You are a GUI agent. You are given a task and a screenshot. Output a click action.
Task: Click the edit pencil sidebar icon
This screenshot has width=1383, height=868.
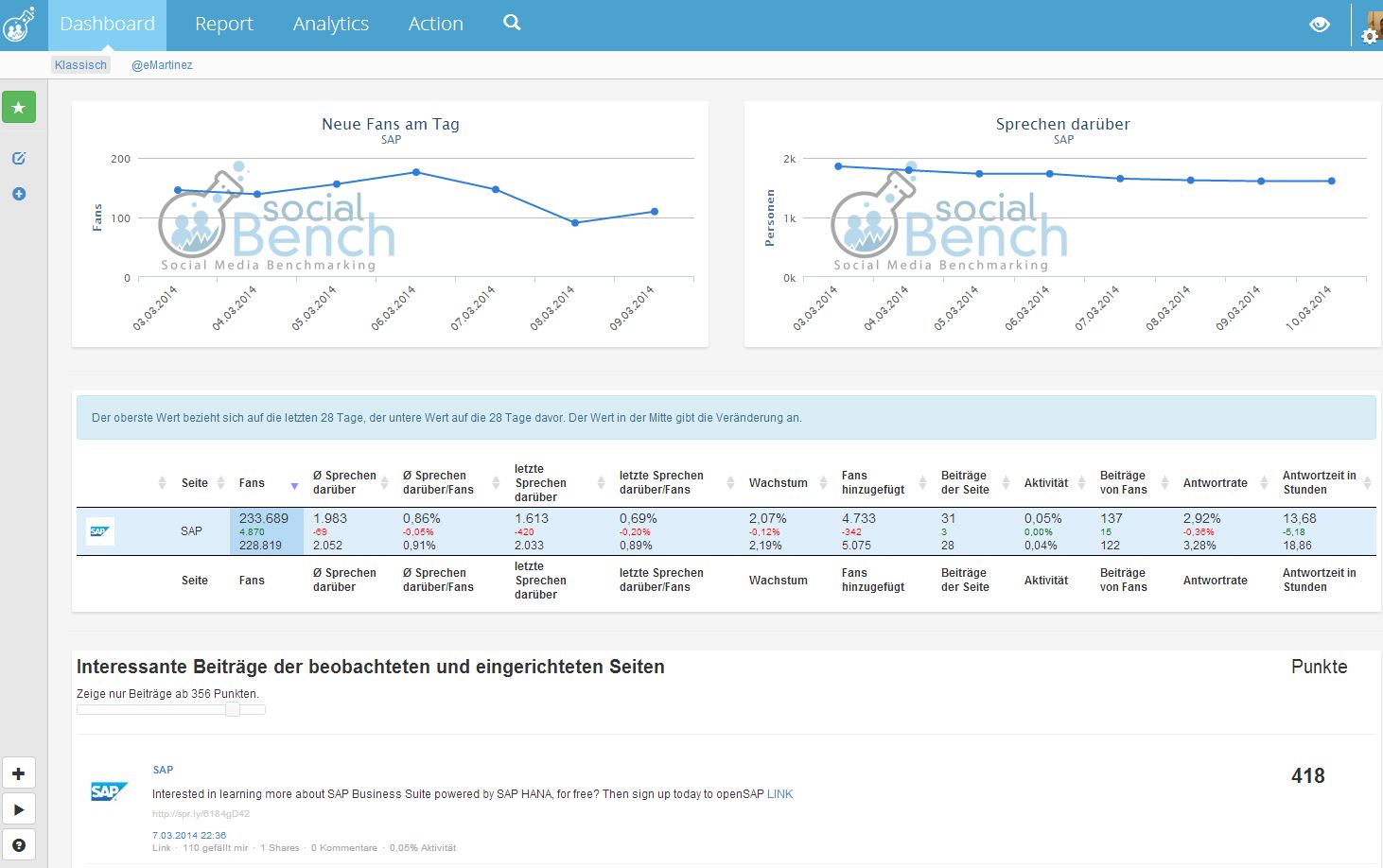[19, 158]
